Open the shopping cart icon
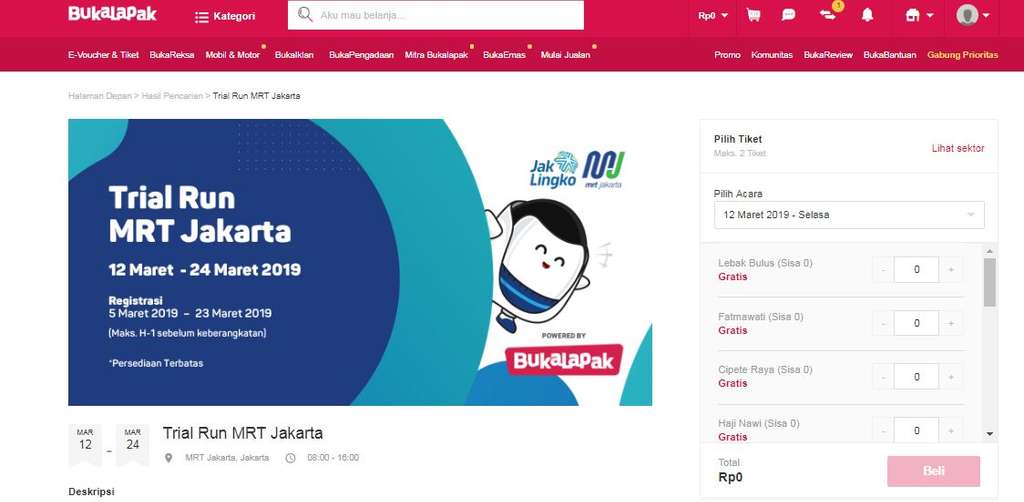The height and width of the screenshot is (502, 1024). 754,15
